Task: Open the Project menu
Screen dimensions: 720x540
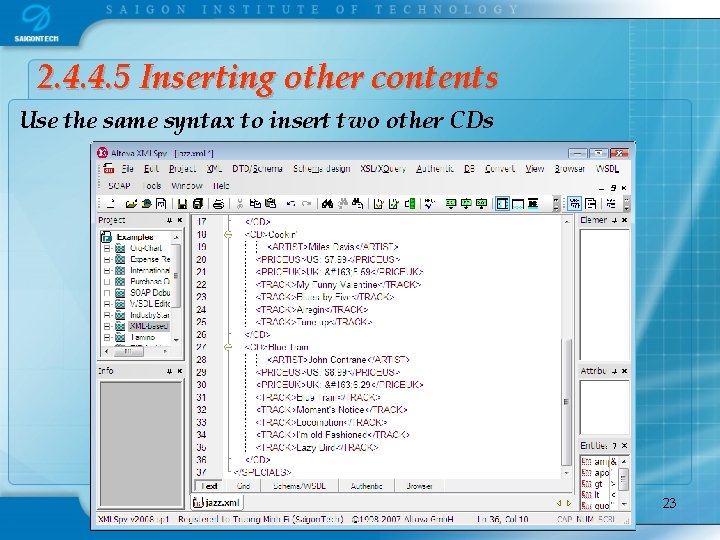Action: [x=182, y=169]
